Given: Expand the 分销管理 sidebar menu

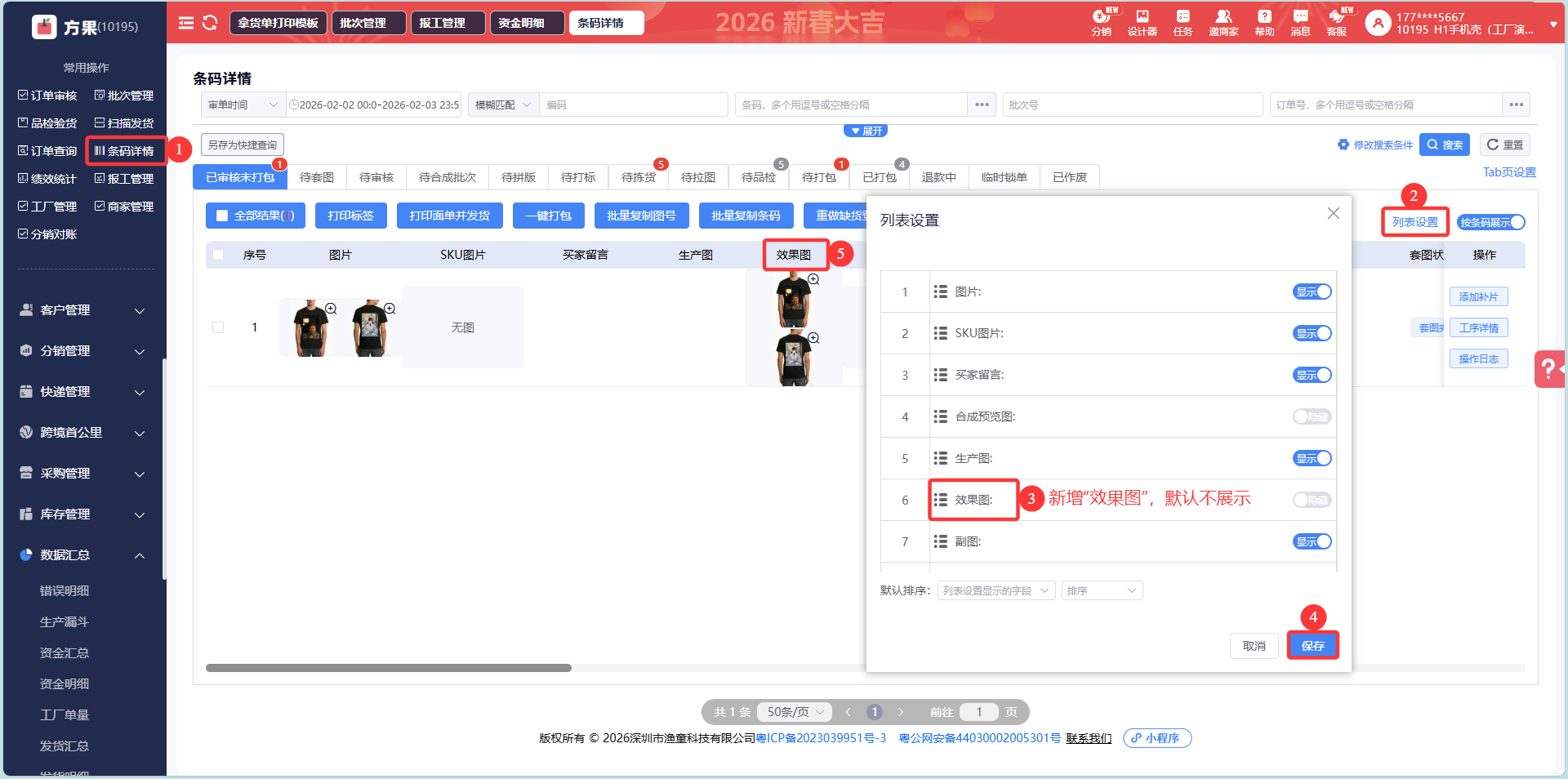Looking at the screenshot, I should click(83, 351).
